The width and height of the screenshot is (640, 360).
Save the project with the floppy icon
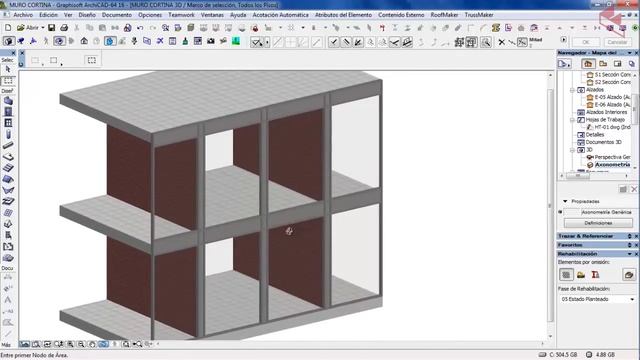(51, 28)
